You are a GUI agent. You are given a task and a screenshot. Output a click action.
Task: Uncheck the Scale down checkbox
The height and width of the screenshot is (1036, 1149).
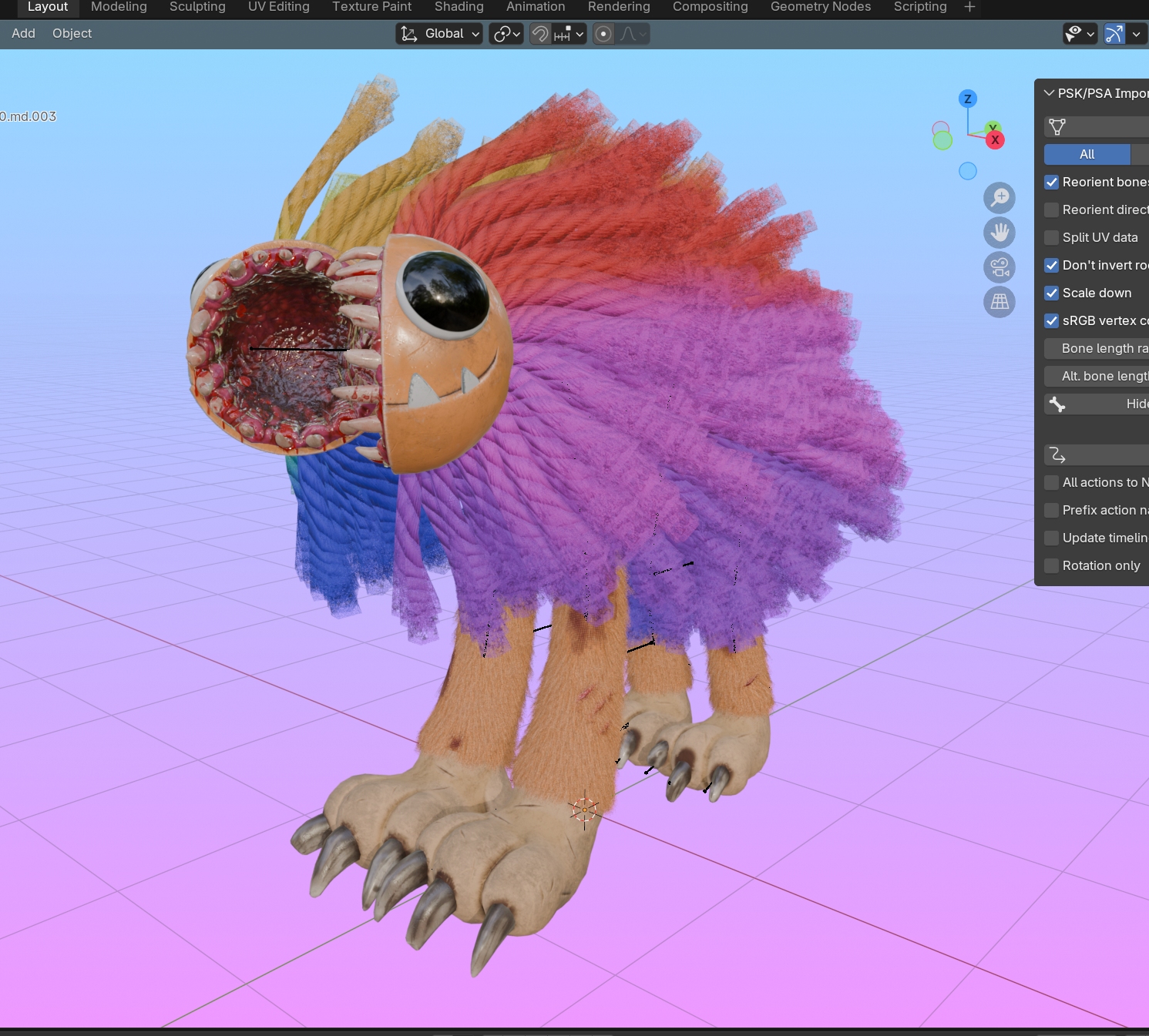point(1052,293)
